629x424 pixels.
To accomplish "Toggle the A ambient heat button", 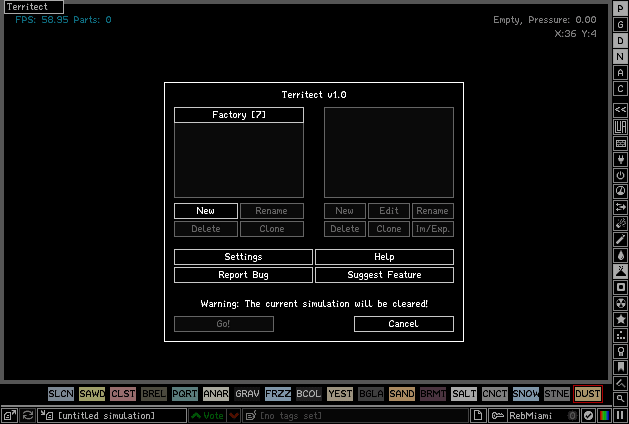I will pyautogui.click(x=620, y=73).
